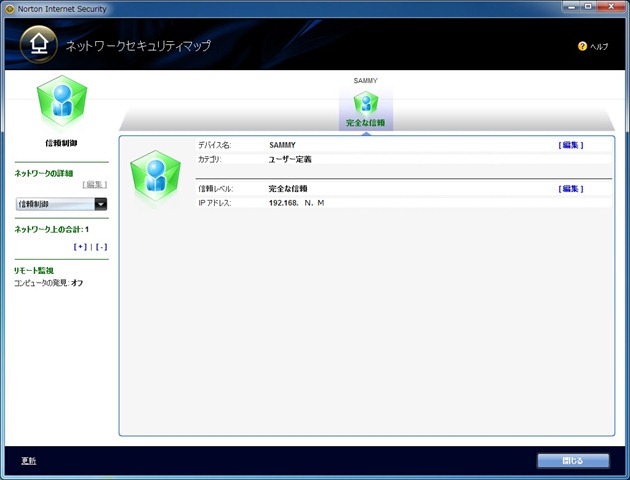Click the SAMMY label above the device icon

point(366,81)
